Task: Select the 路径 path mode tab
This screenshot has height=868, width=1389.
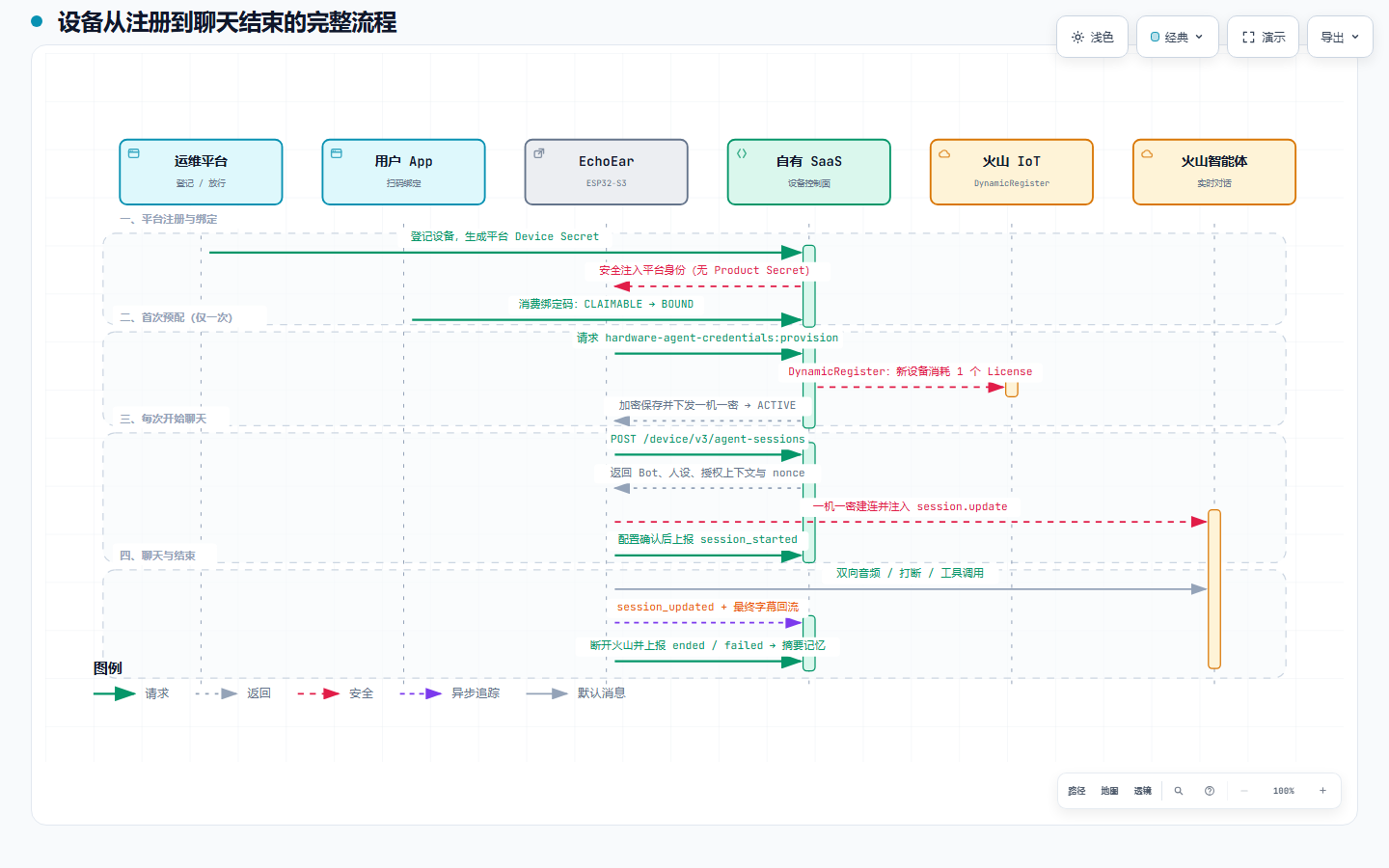Action: point(1076,791)
